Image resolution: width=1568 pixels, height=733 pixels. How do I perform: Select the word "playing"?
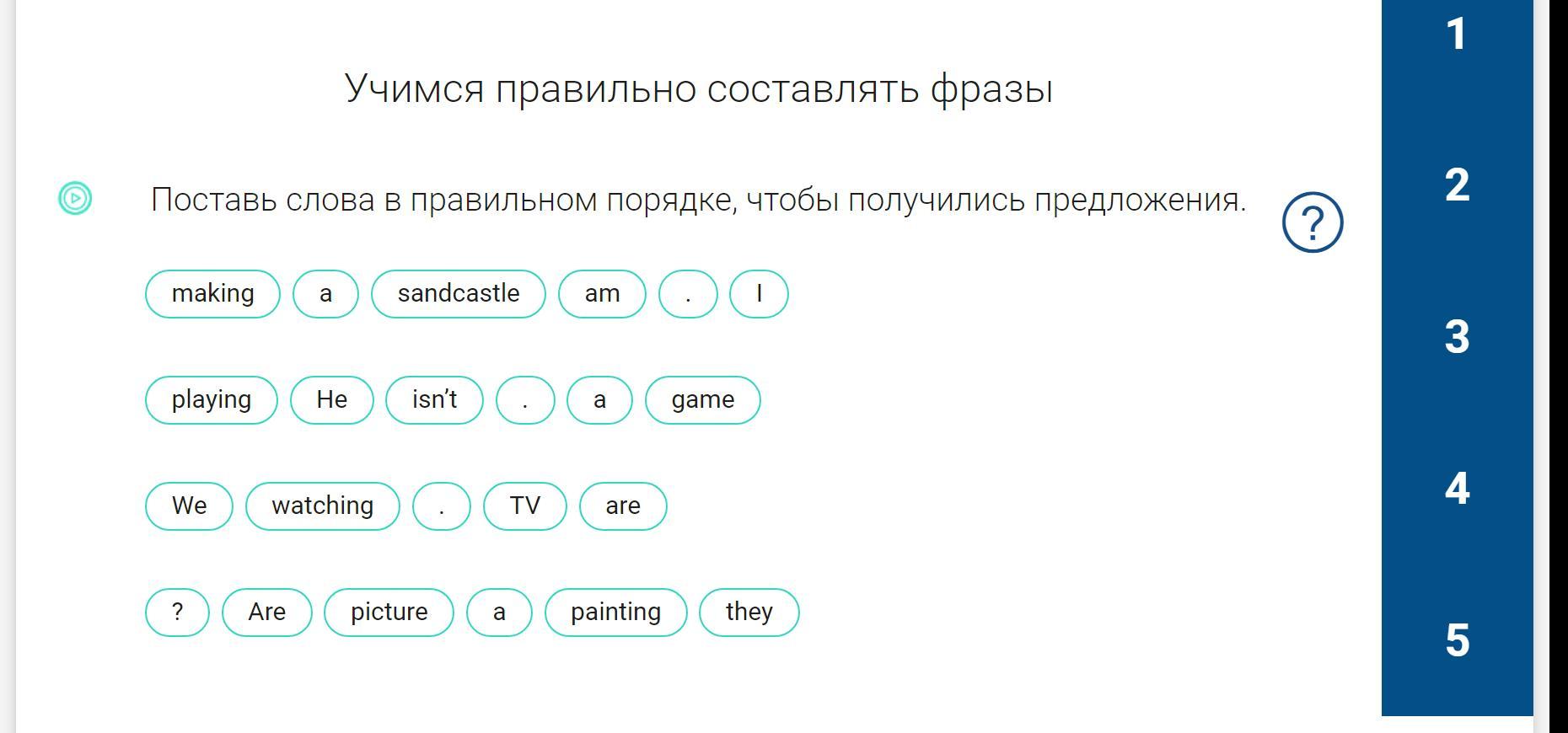[x=212, y=400]
